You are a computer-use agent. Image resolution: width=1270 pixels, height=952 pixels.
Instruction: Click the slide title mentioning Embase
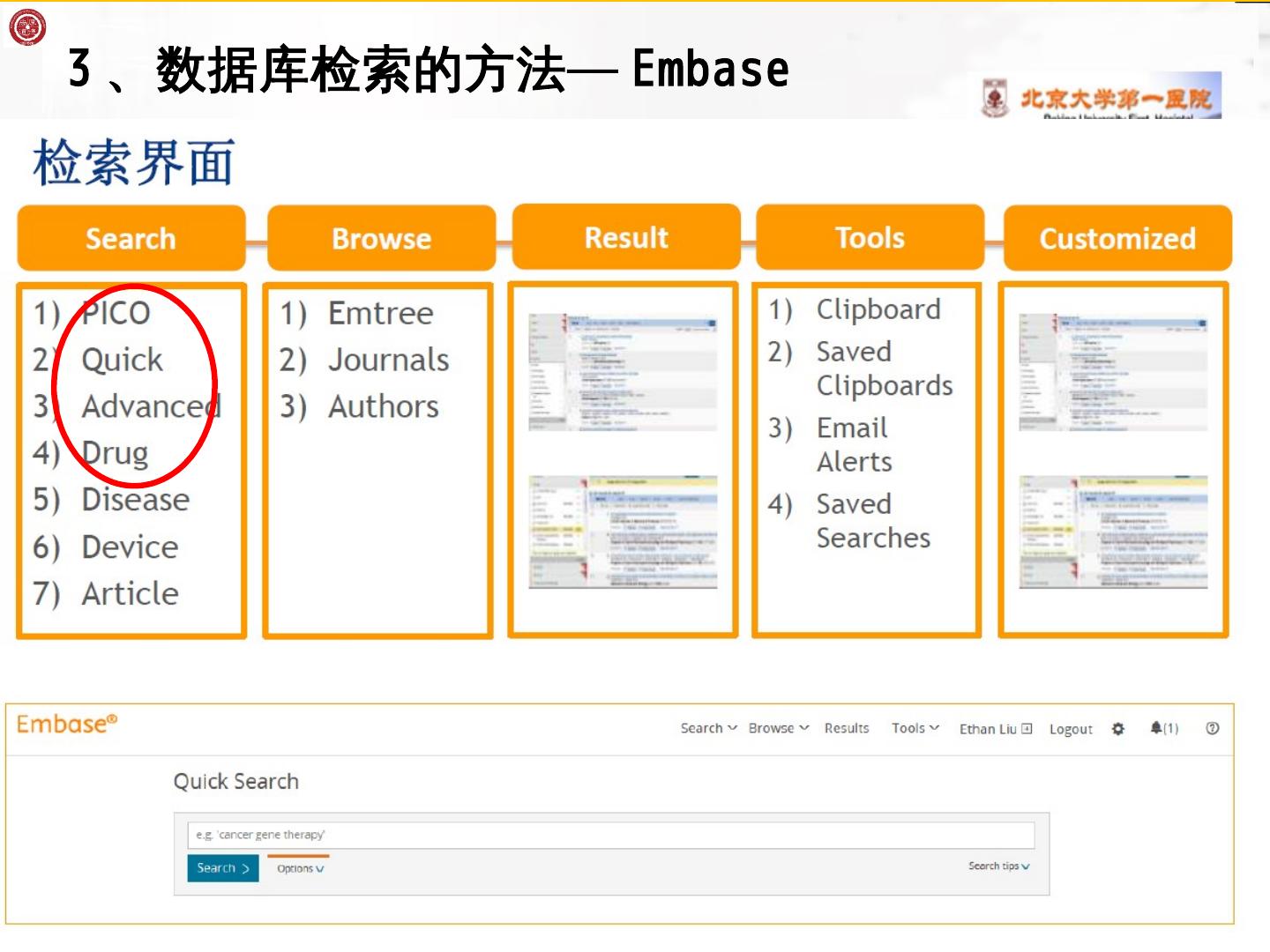point(429,70)
